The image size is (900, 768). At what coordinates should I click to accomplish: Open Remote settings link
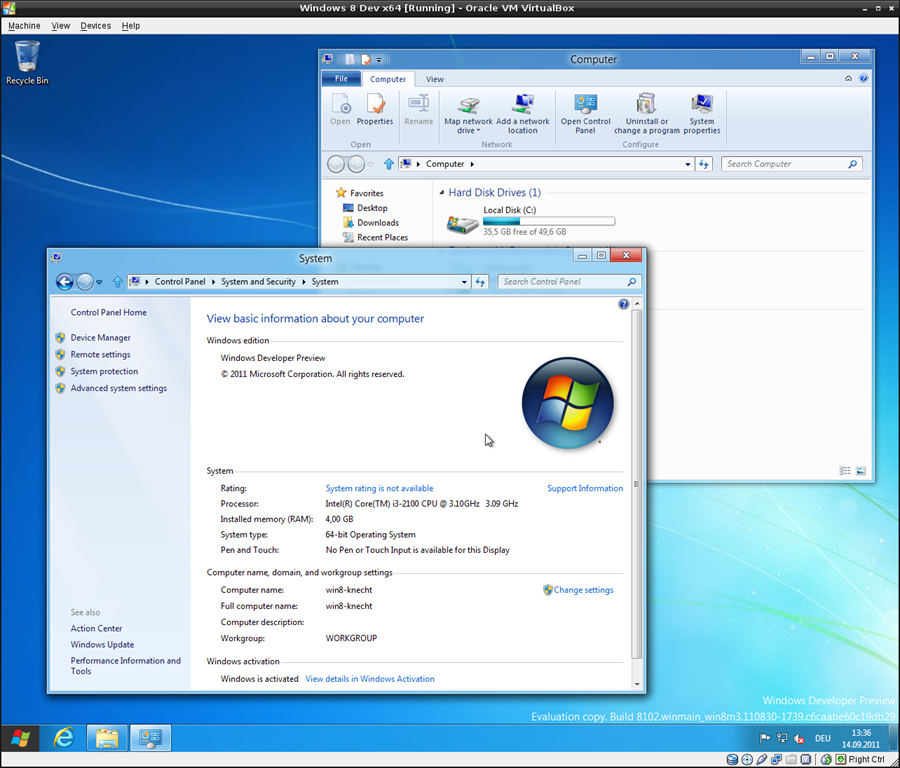[x=100, y=354]
